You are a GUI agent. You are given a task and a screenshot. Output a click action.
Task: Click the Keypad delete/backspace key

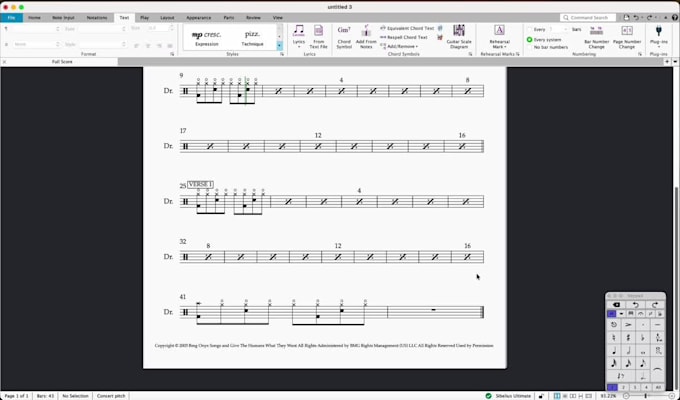pyautogui.click(x=616, y=305)
